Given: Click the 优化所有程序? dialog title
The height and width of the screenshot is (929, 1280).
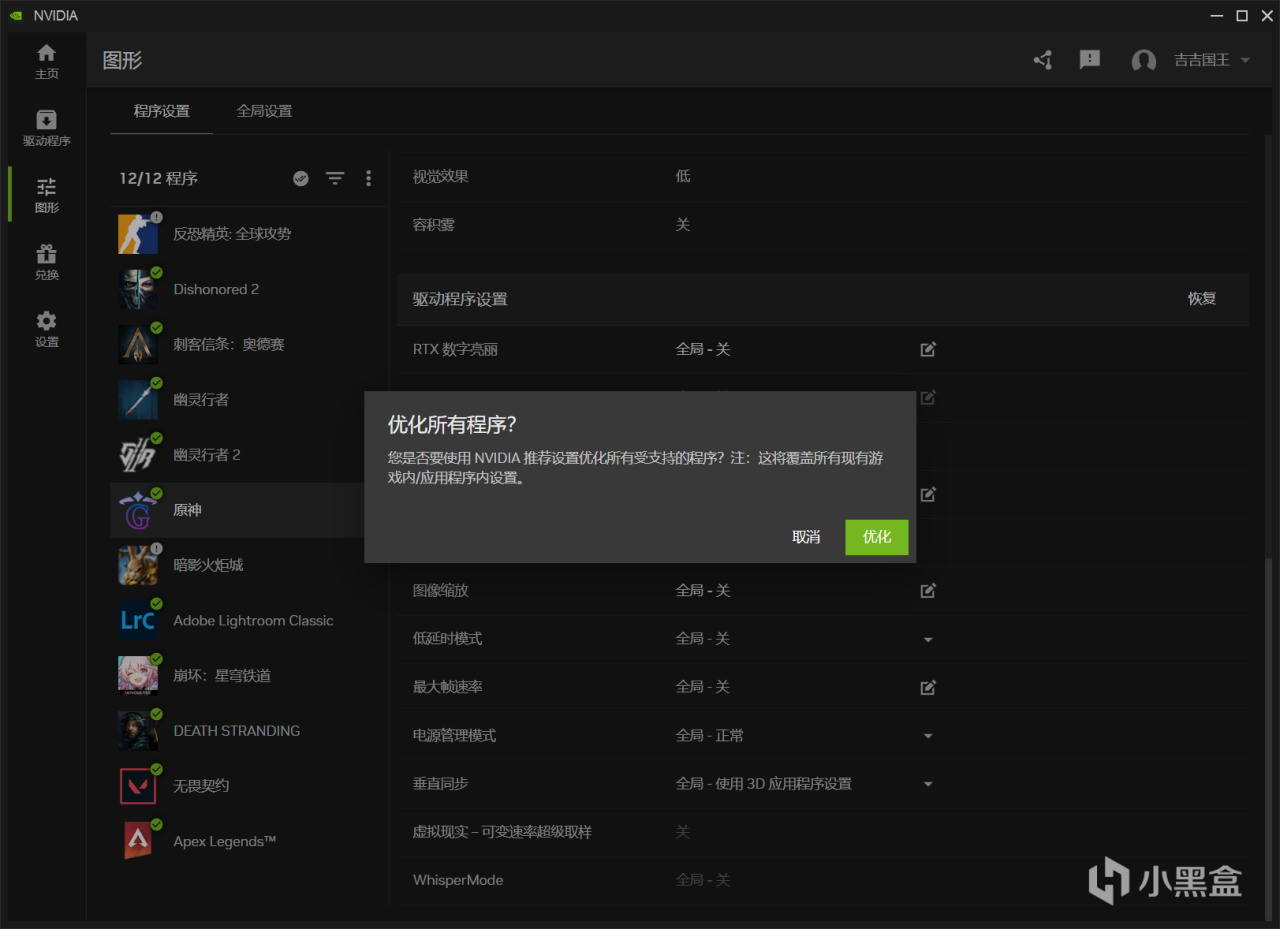Looking at the screenshot, I should (x=452, y=424).
